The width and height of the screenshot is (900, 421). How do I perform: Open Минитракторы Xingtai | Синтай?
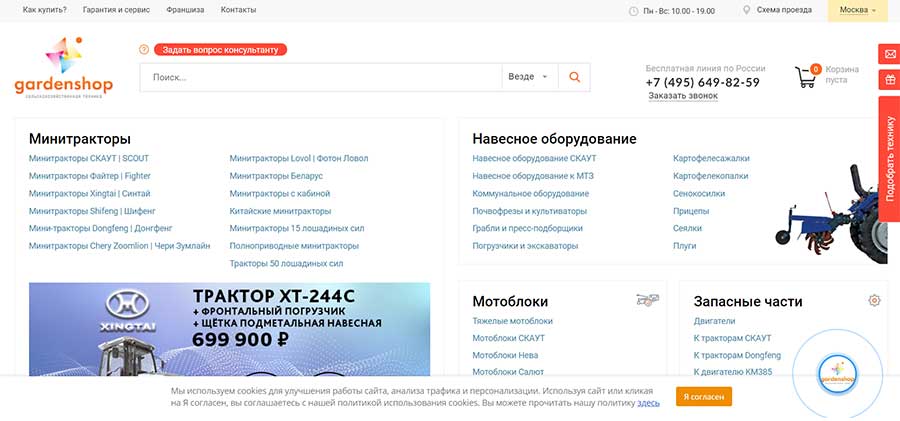pyautogui.click(x=90, y=194)
